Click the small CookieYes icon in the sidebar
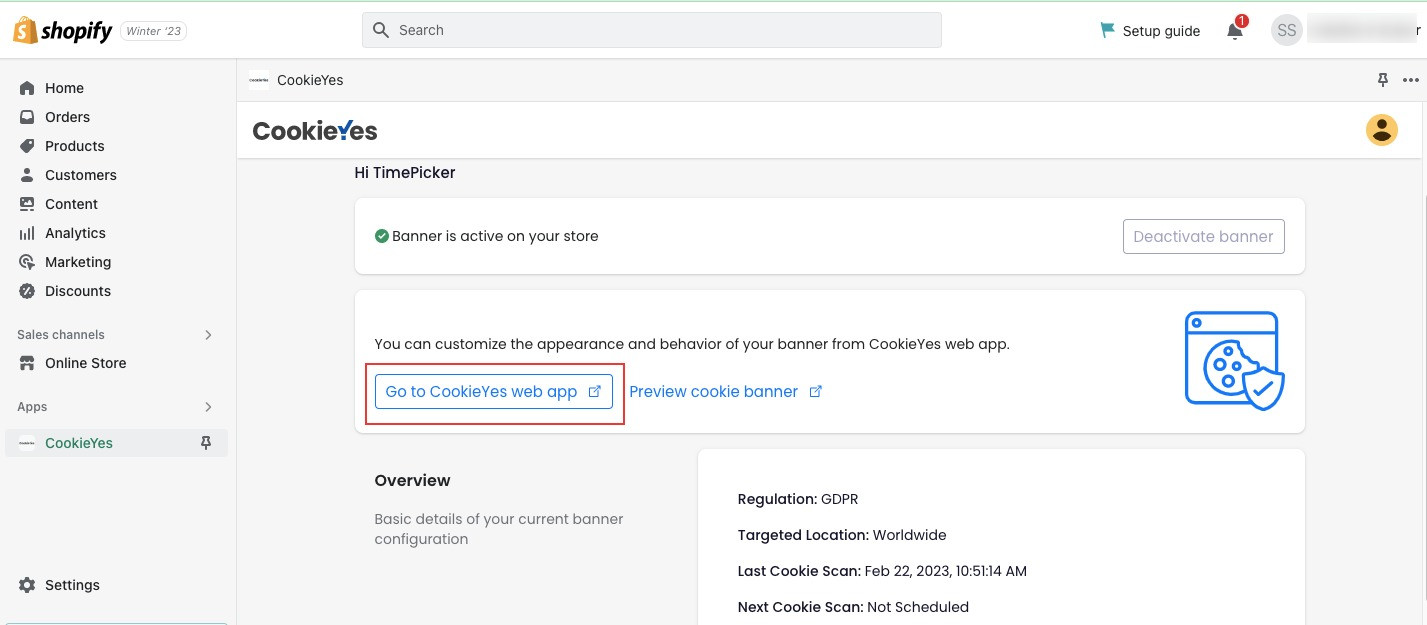 click(x=27, y=443)
